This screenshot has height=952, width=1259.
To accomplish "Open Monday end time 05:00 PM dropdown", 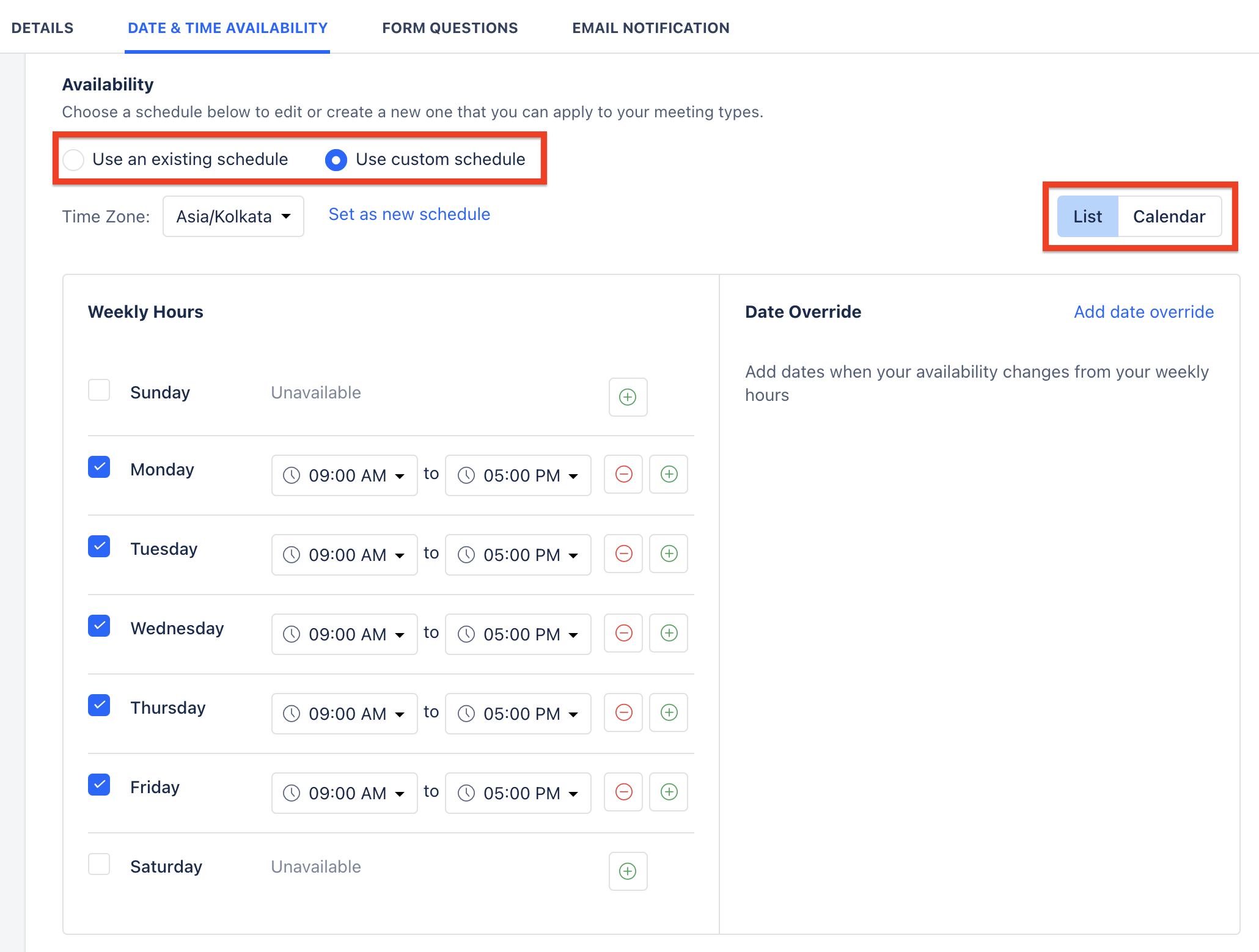I will point(518,475).
